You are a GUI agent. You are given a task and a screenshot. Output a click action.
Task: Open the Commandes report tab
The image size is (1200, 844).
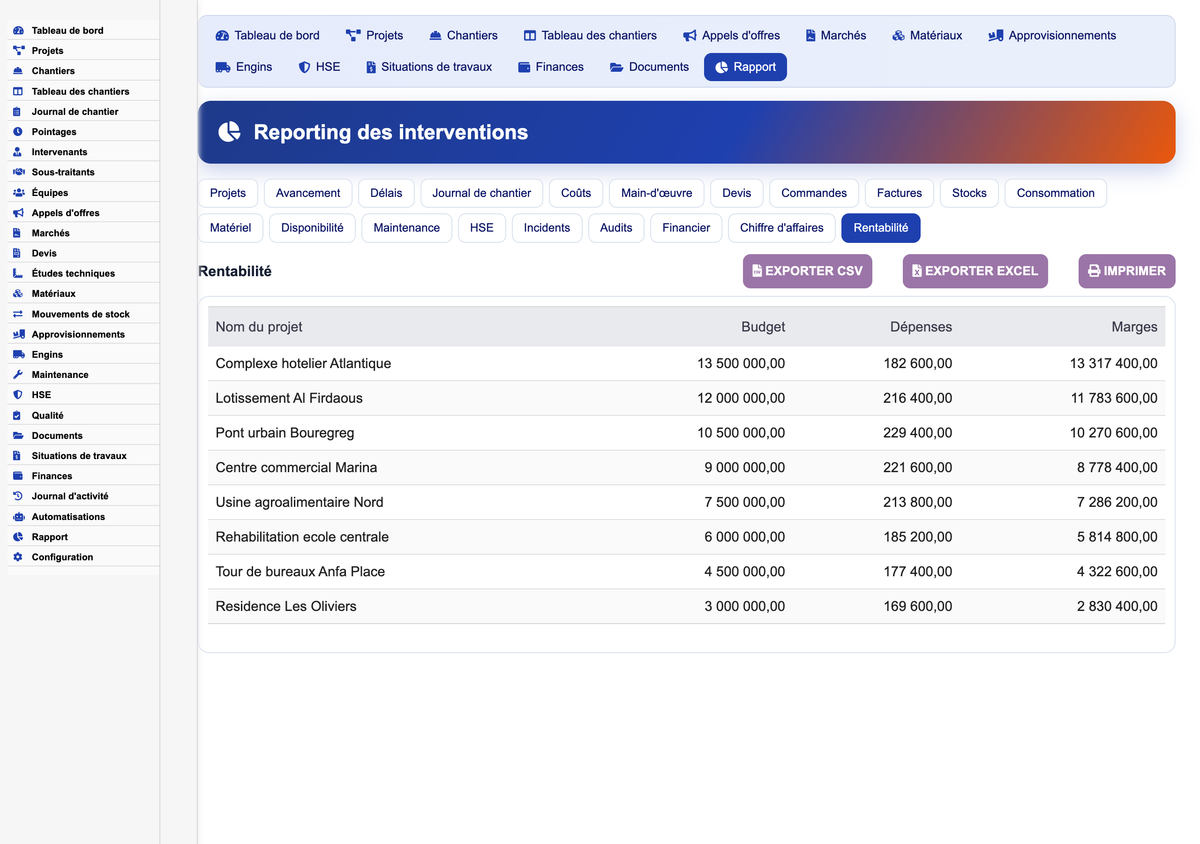pyautogui.click(x=814, y=193)
